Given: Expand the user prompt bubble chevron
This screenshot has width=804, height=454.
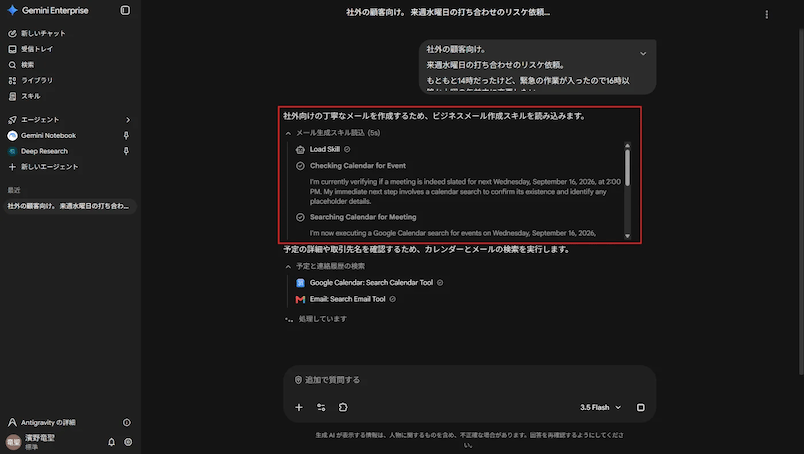Looking at the screenshot, I should point(643,54).
